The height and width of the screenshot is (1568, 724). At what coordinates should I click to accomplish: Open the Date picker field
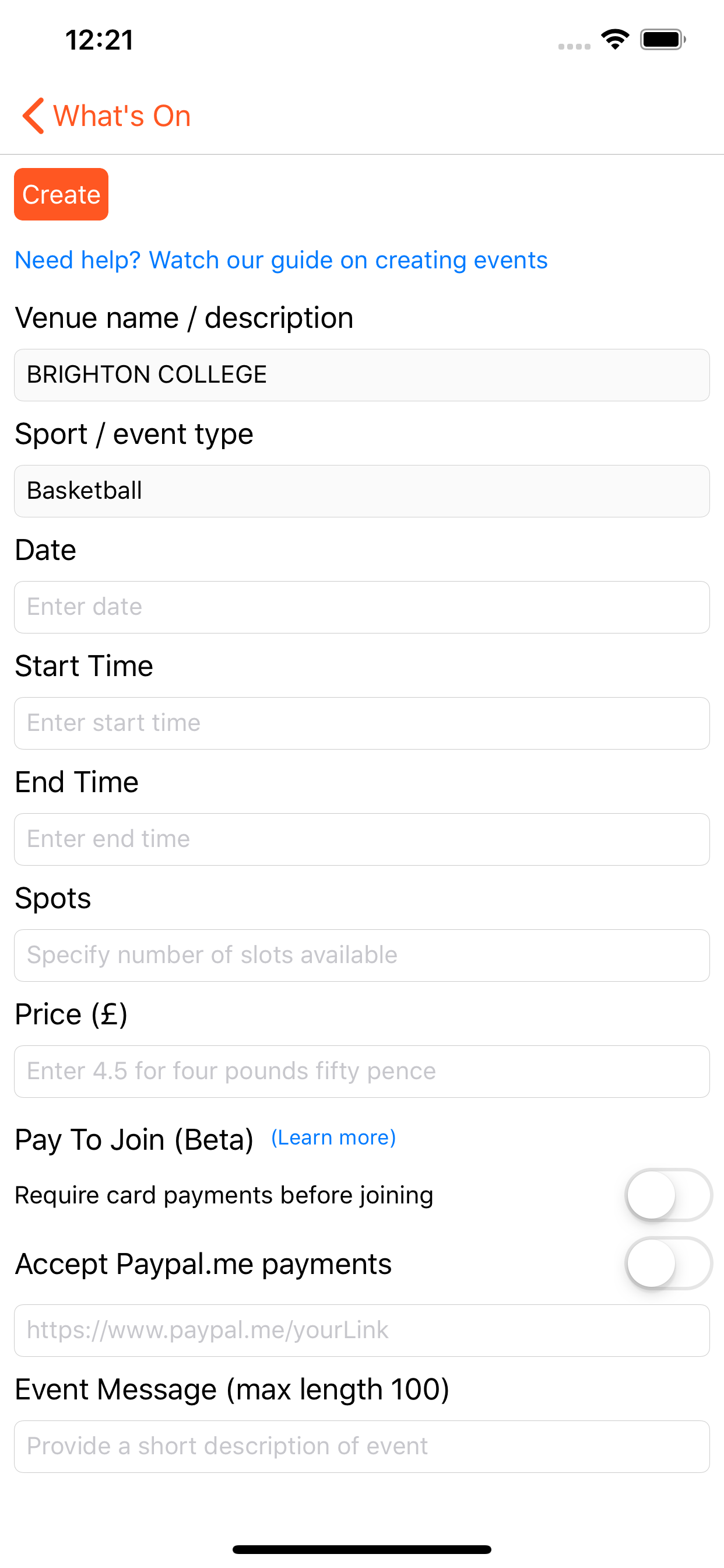[362, 607]
